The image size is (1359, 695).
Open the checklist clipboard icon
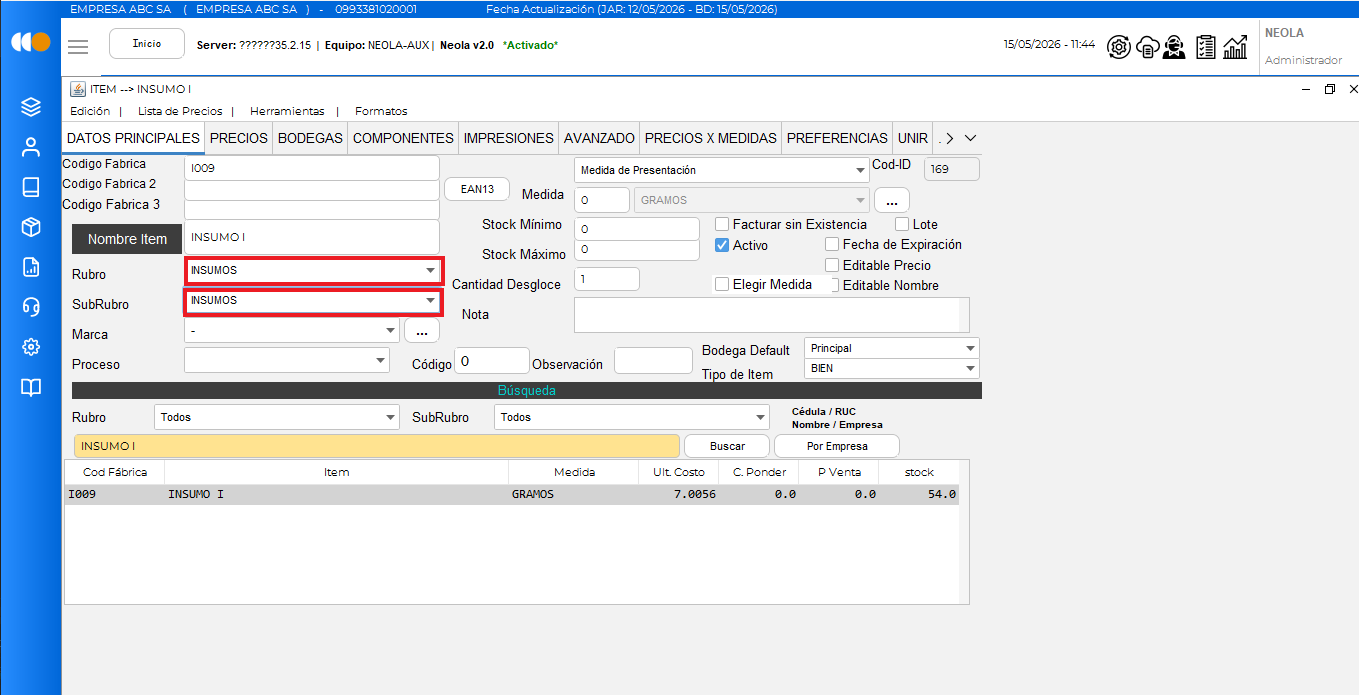(x=1205, y=46)
